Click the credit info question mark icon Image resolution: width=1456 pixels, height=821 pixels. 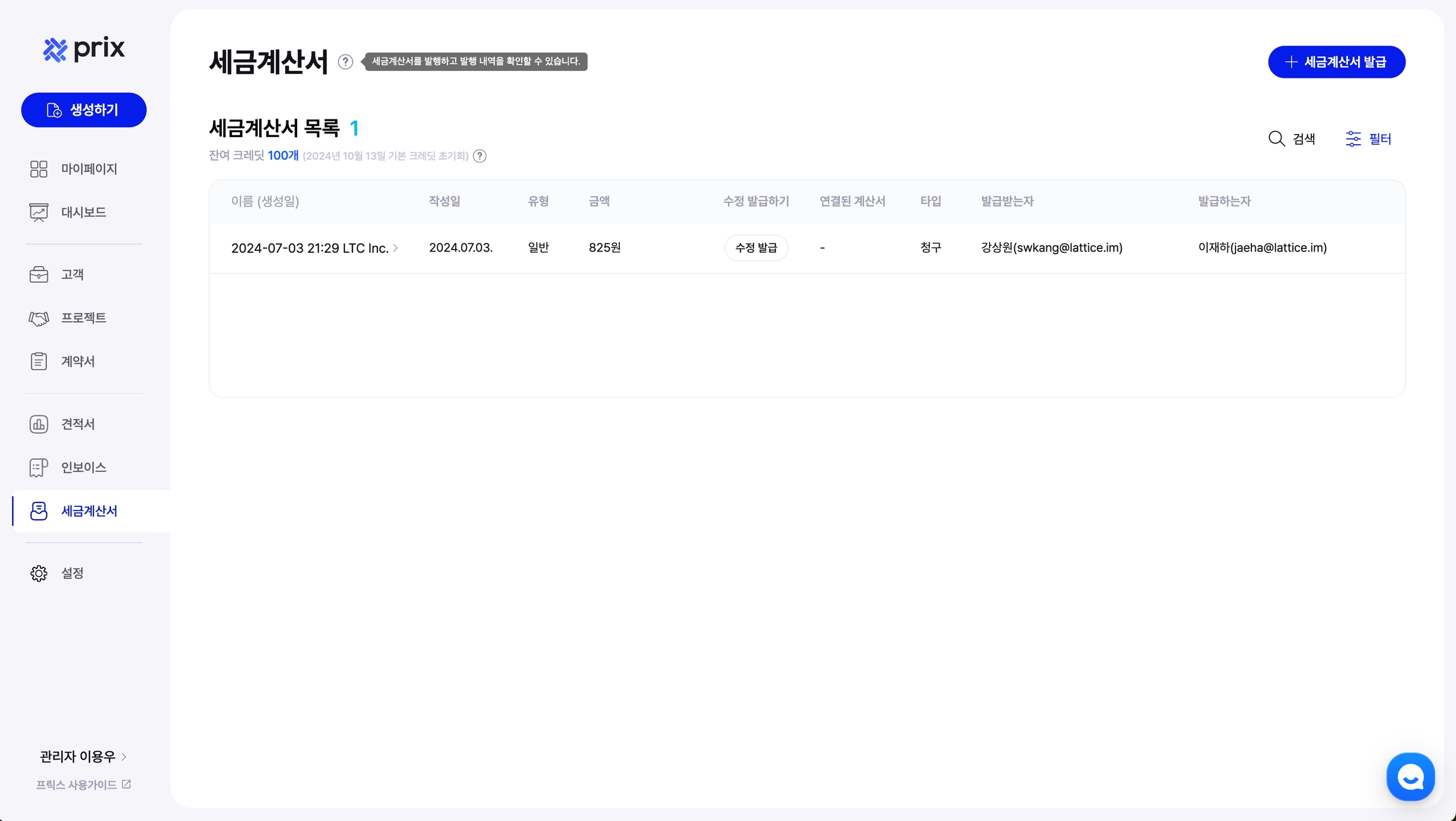(480, 156)
